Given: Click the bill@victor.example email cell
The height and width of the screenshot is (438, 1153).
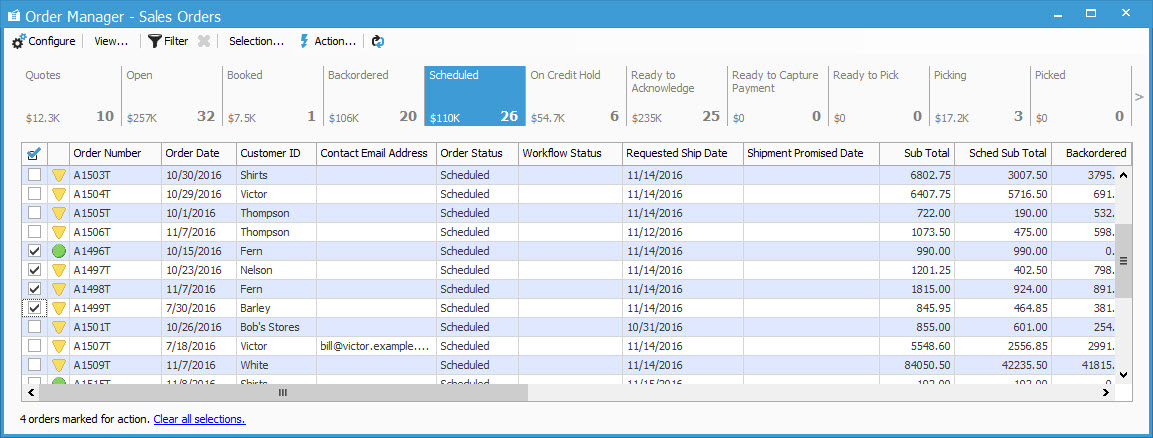Looking at the screenshot, I should point(376,346).
